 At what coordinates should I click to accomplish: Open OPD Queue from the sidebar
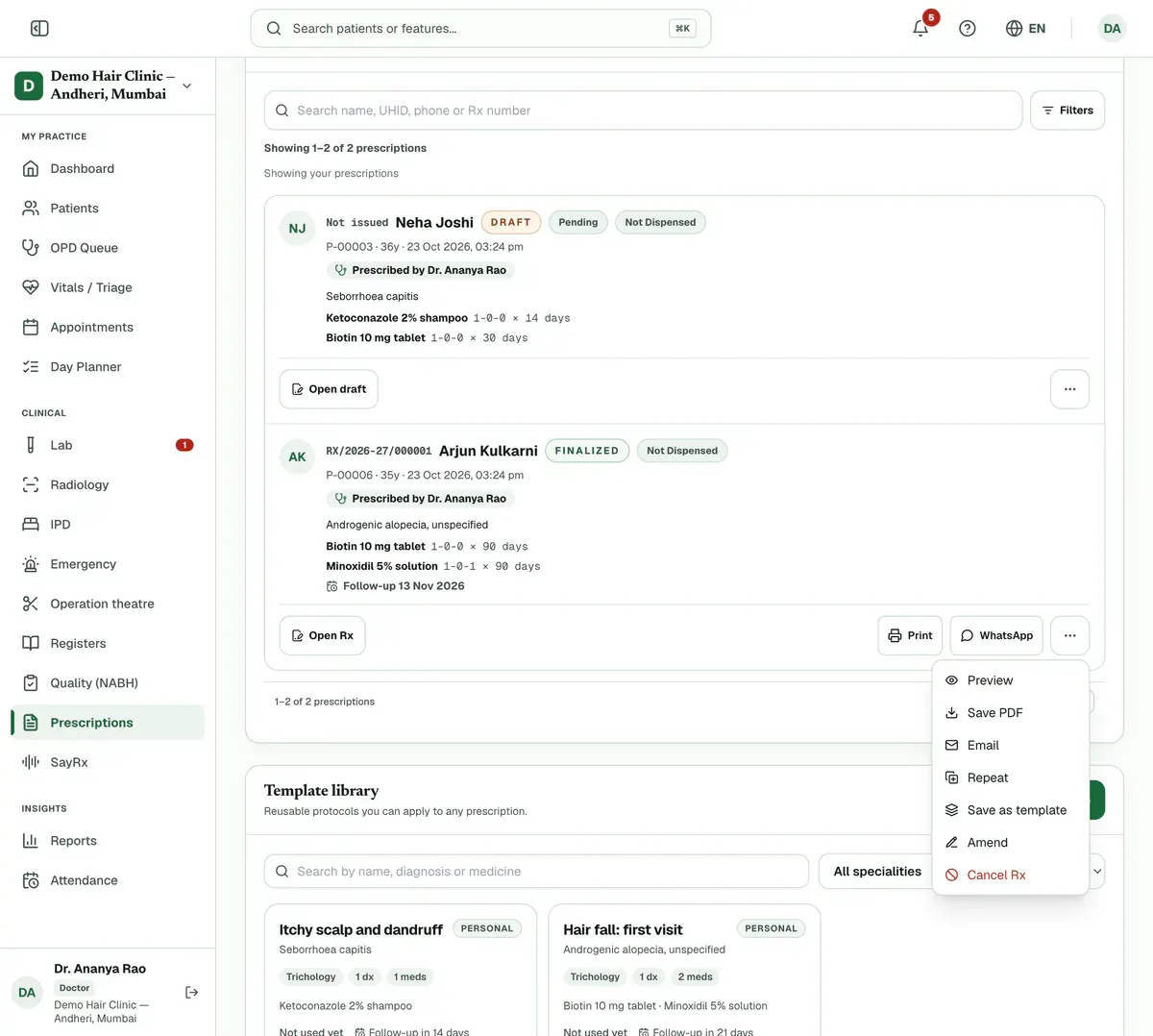point(108,248)
